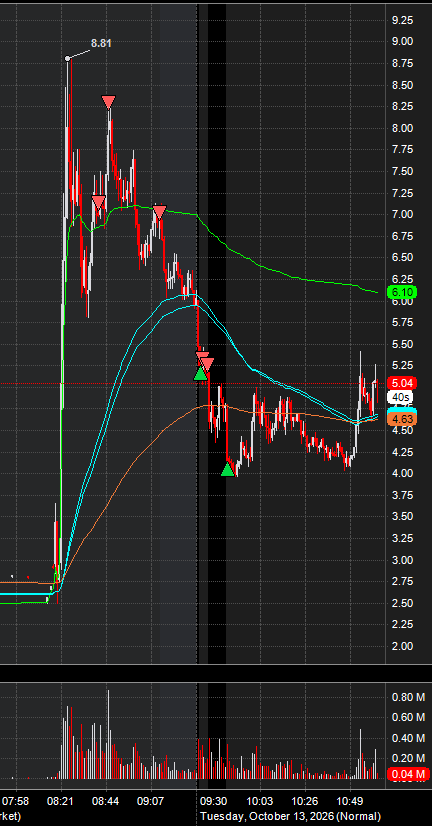
Task: Click the 8.00 price axis label
Action: point(402,128)
